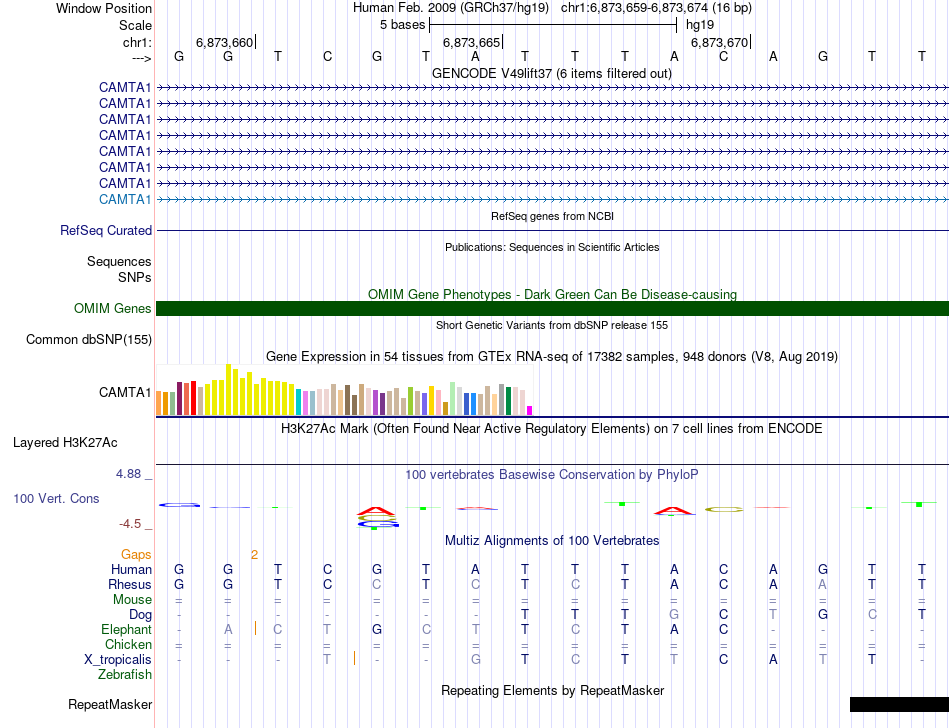Select the SNPs track label
Screen dimensions: 950x728
135,277
